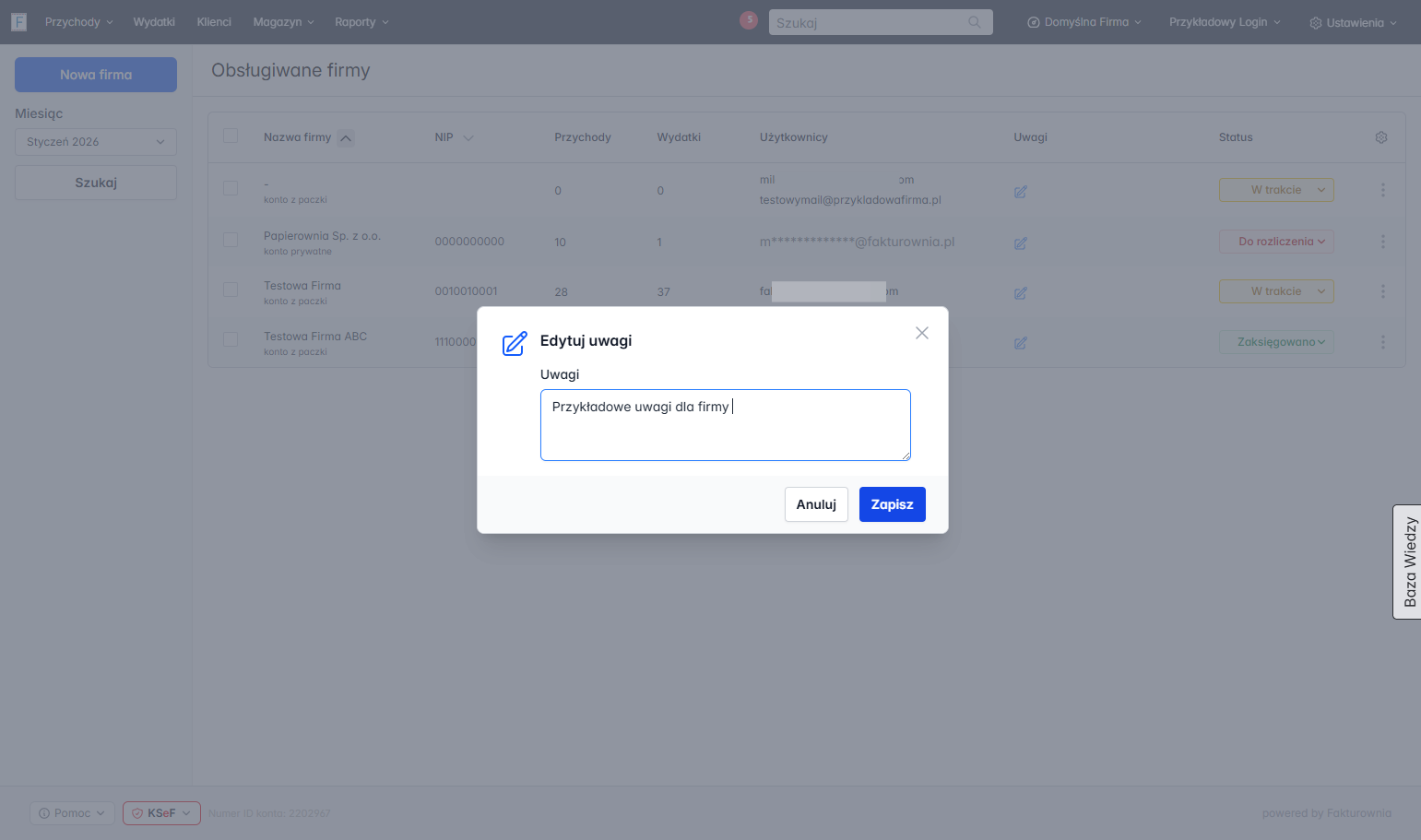Sort by the NIP column arrow
The height and width of the screenshot is (840, 1421).
coord(468,138)
